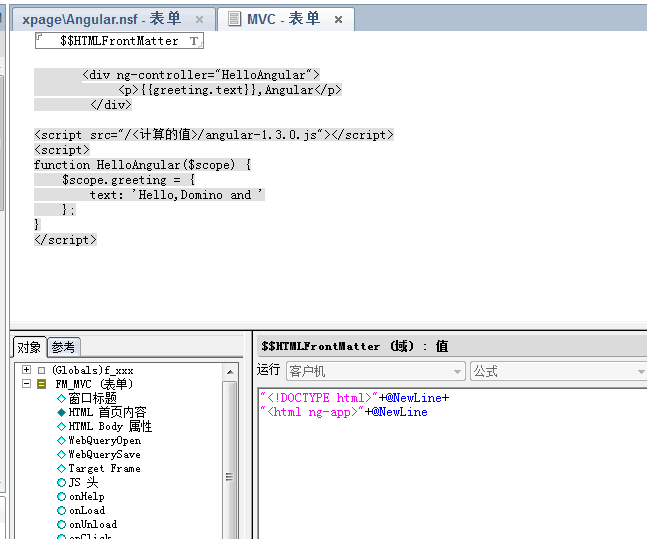Click the div ng-controller line
This screenshot has height=539, width=647.
201,75
